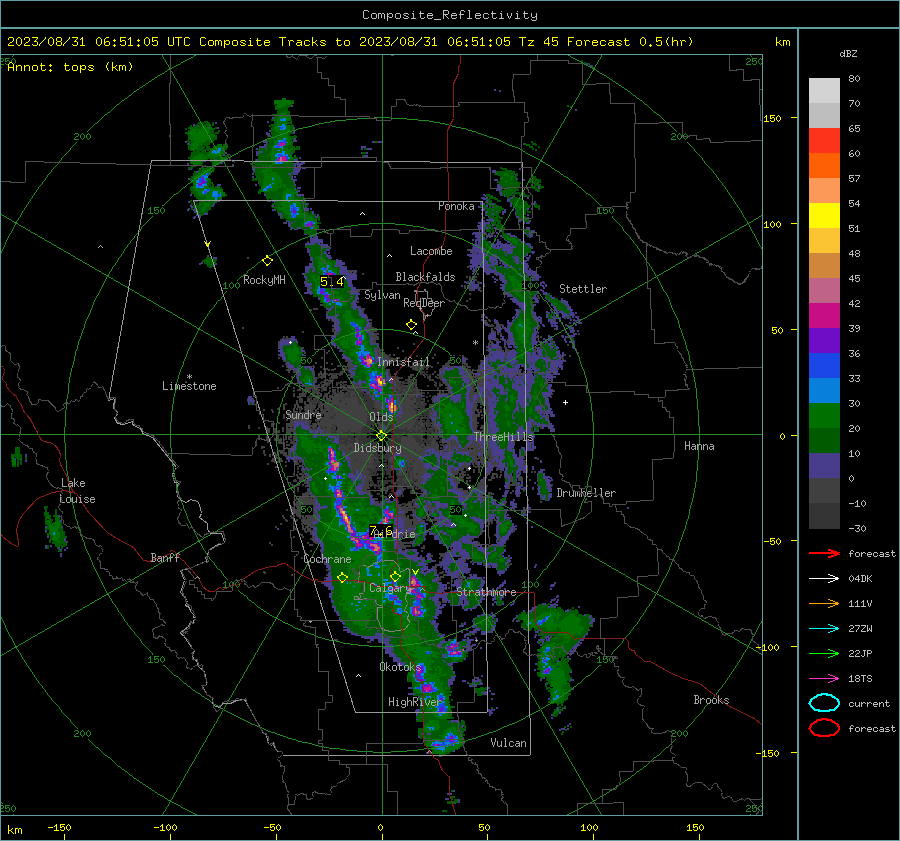Click the RedDeer city label
This screenshot has height=841, width=900.
424,303
